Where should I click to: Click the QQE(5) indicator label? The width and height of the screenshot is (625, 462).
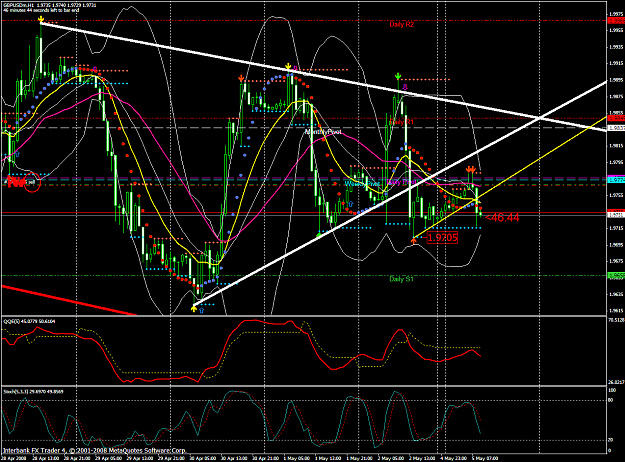pyautogui.click(x=29, y=321)
